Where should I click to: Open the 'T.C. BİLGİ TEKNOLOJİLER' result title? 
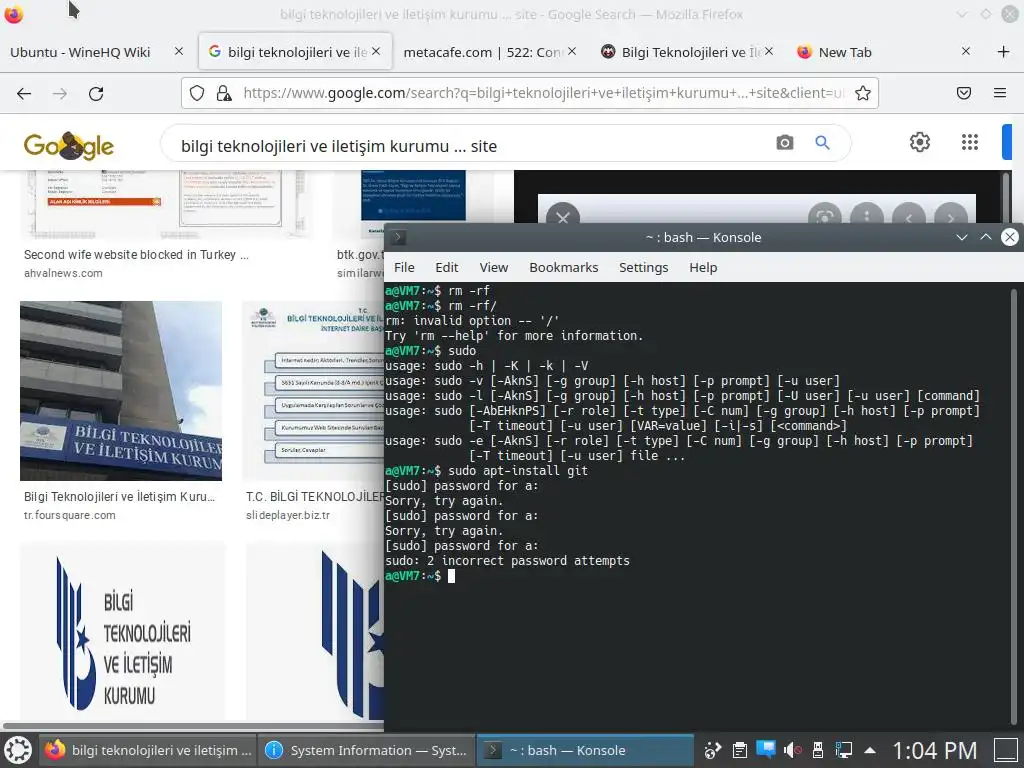(315, 496)
